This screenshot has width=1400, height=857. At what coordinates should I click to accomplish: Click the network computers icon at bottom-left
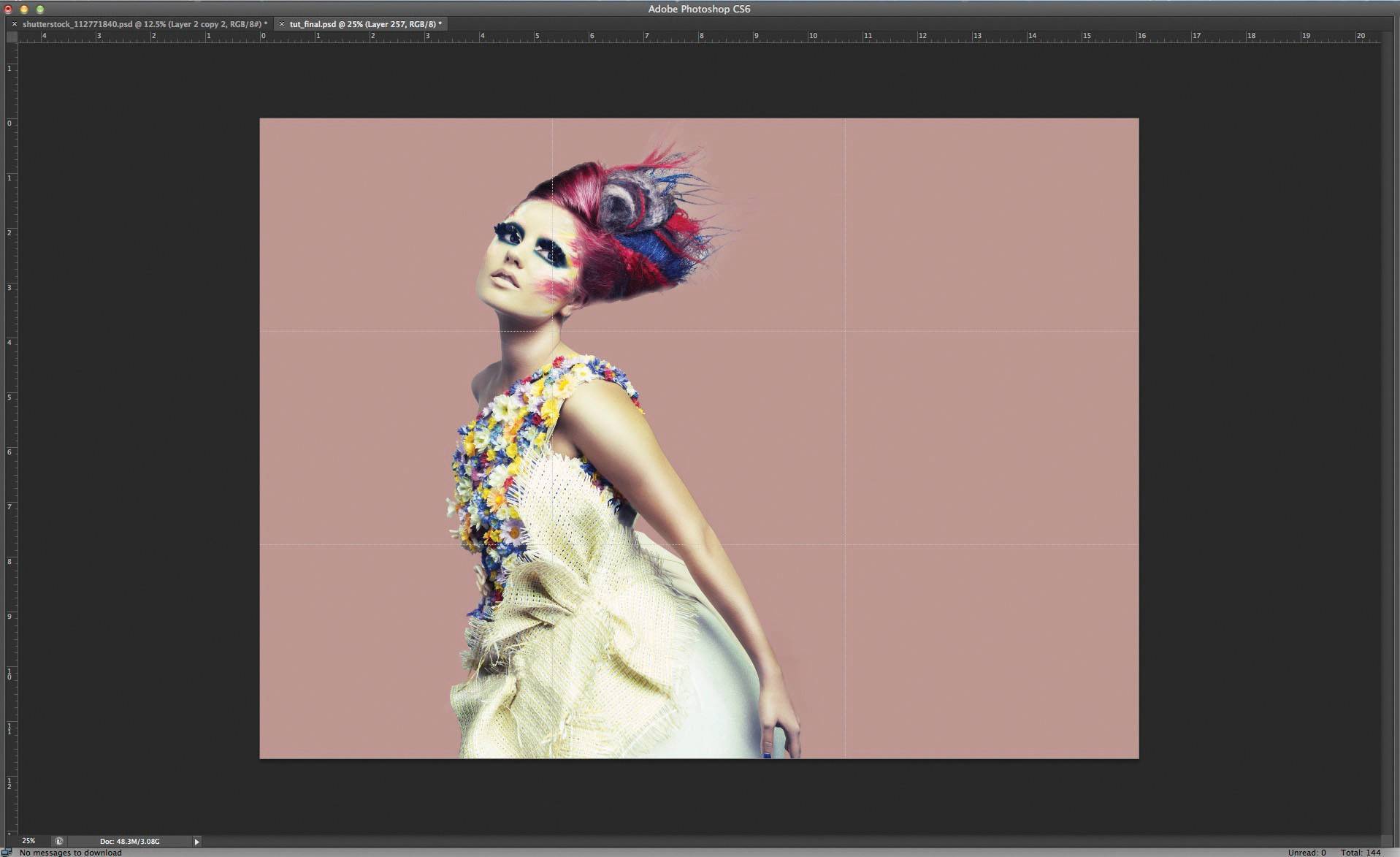coord(7,852)
